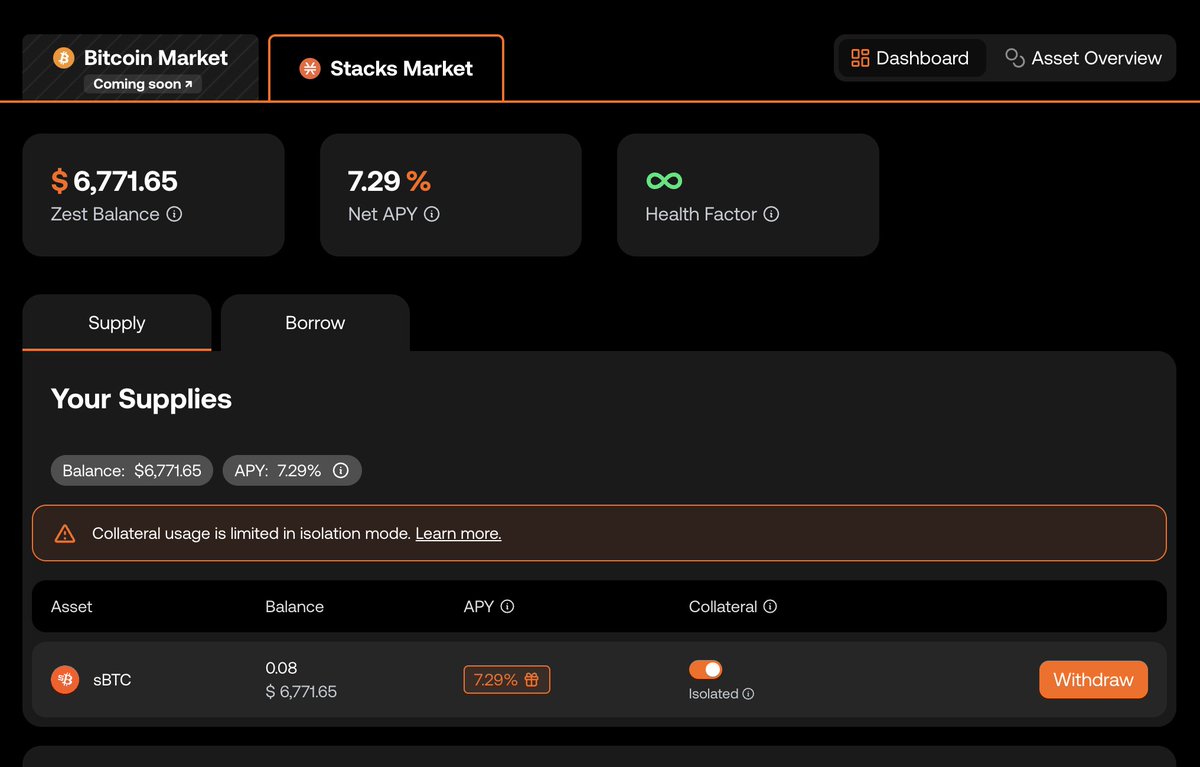Click the sBTC token icon
This screenshot has height=767, width=1200.
coord(65,680)
